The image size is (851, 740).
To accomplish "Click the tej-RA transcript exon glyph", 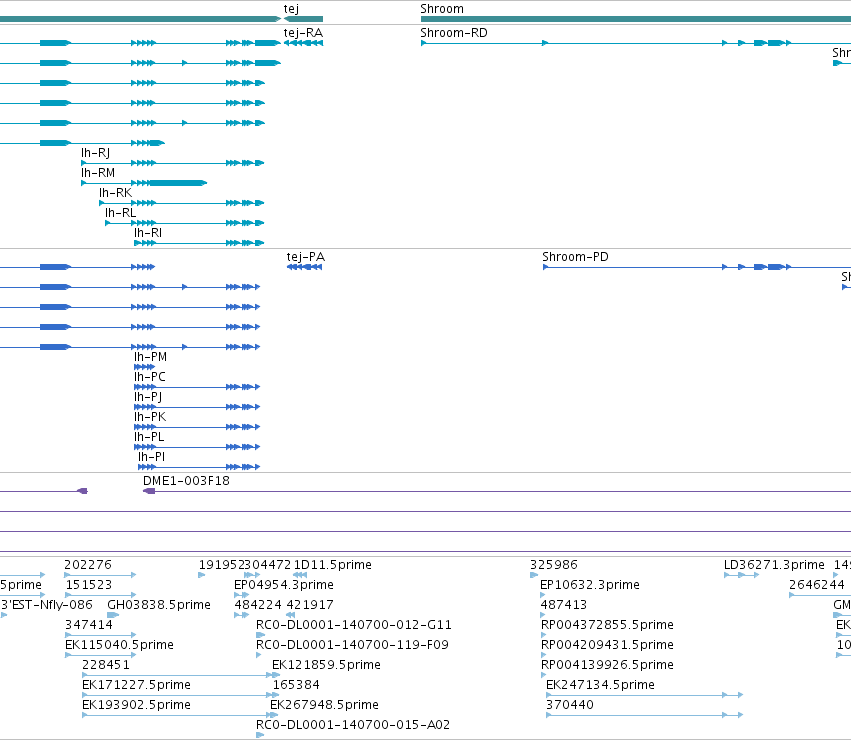I will [303, 43].
